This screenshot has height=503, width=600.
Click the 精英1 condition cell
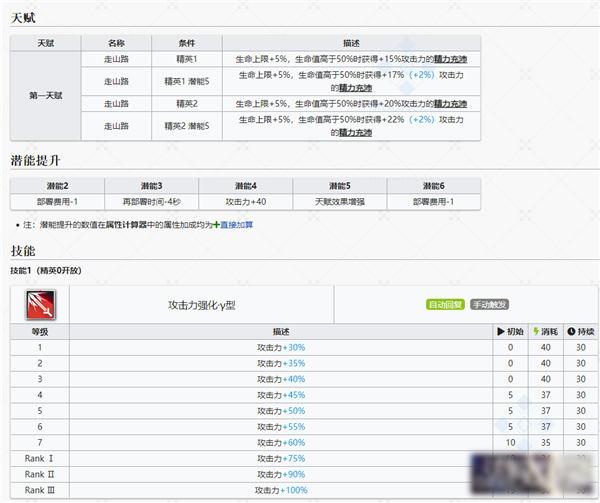pos(187,59)
